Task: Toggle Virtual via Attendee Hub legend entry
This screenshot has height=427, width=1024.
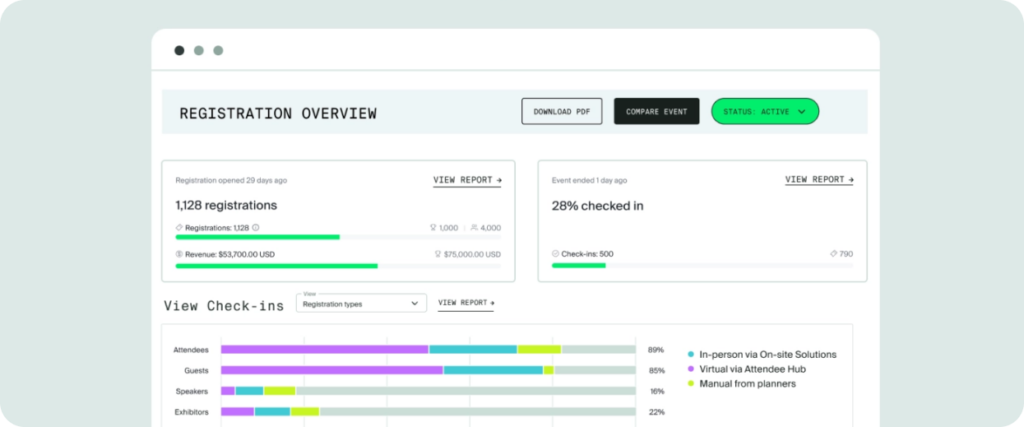Action: (746, 369)
